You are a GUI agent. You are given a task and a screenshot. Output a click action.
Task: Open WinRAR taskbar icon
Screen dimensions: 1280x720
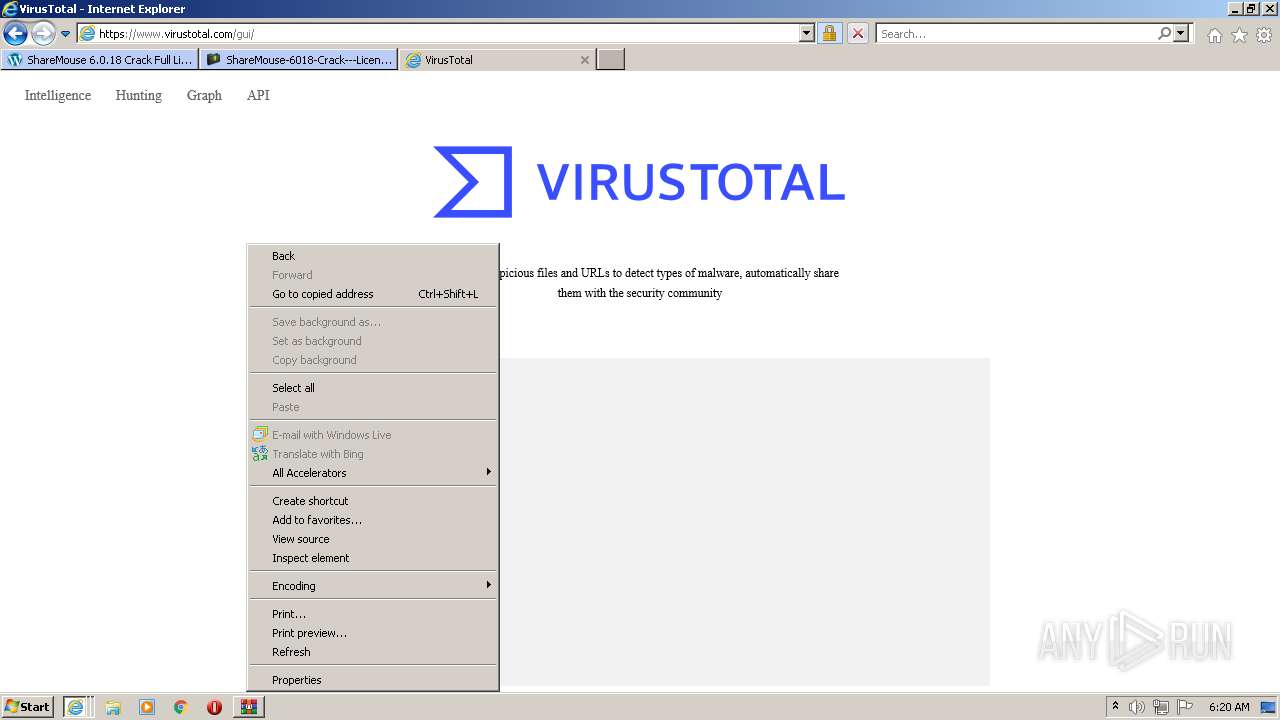(248, 707)
